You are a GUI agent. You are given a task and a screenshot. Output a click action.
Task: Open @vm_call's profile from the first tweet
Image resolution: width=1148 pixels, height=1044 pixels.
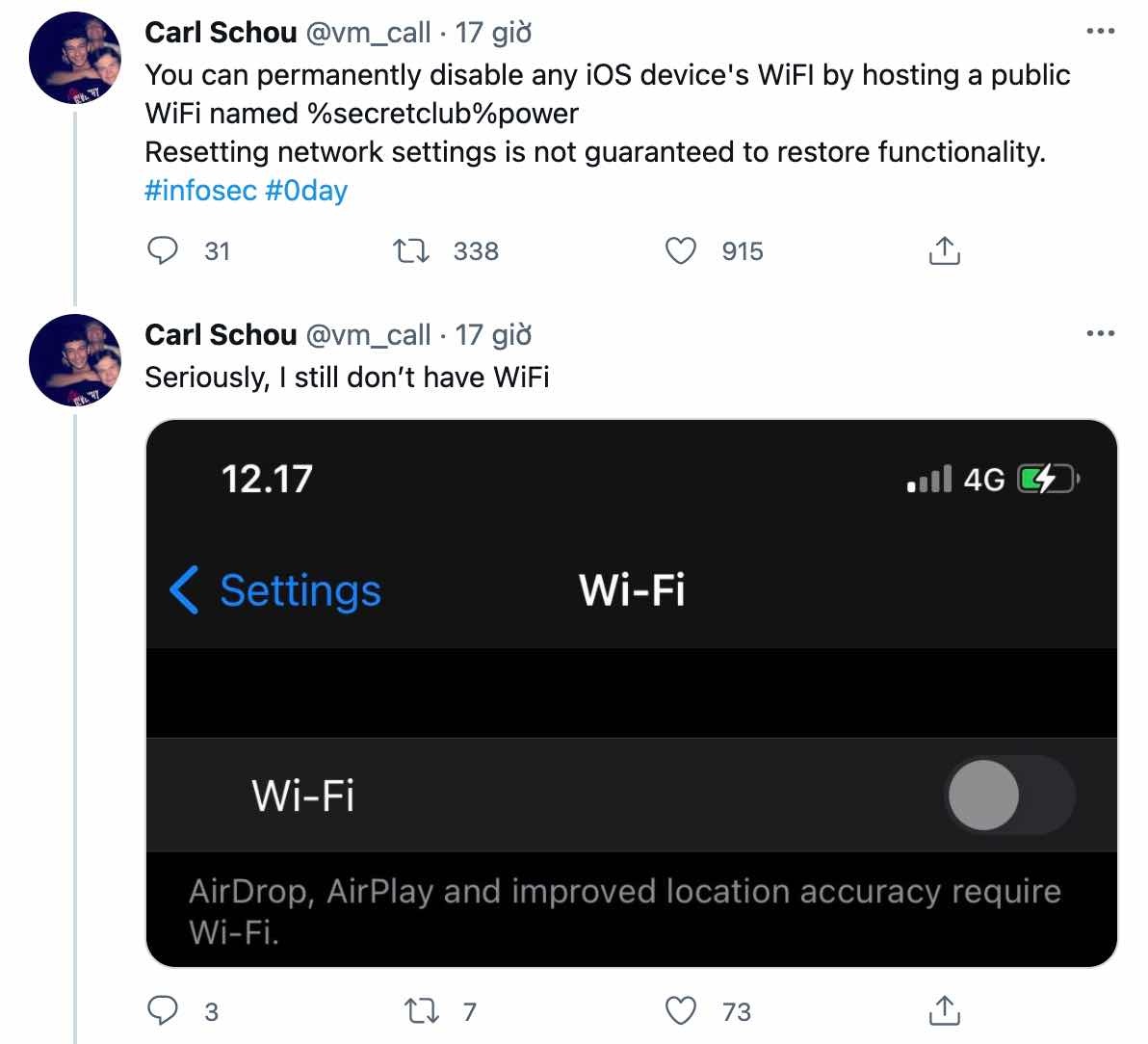pos(369,32)
